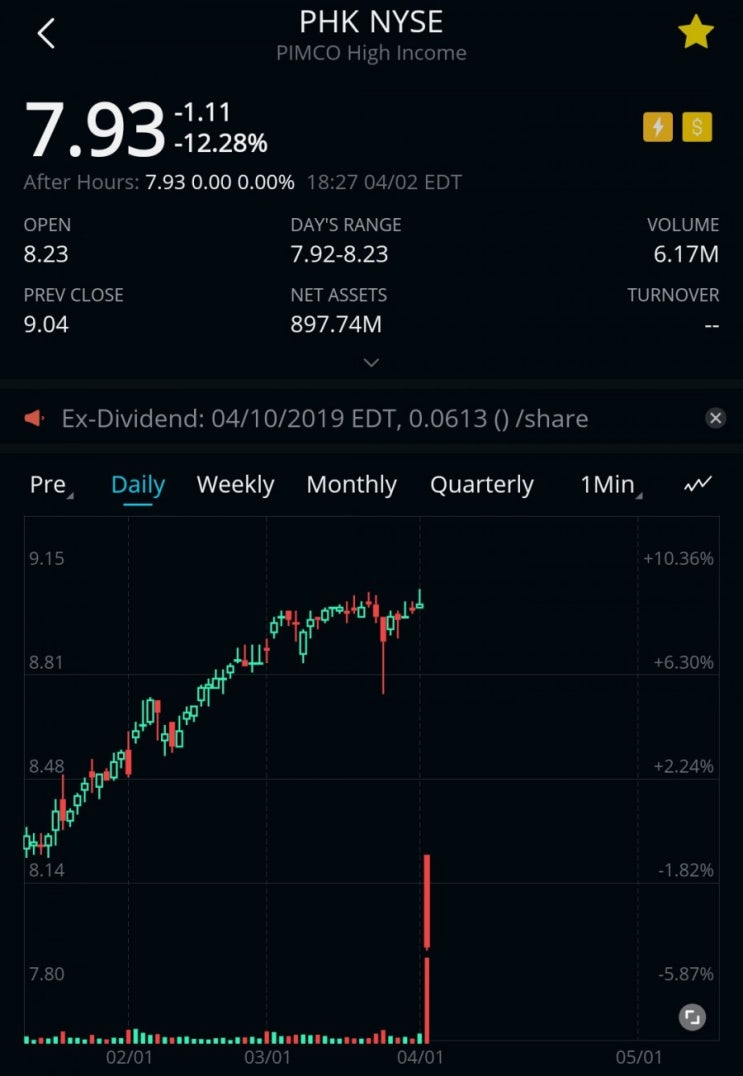The height and width of the screenshot is (1076, 743).
Task: Switch to the Quarterly chart tab
Action: click(x=482, y=485)
